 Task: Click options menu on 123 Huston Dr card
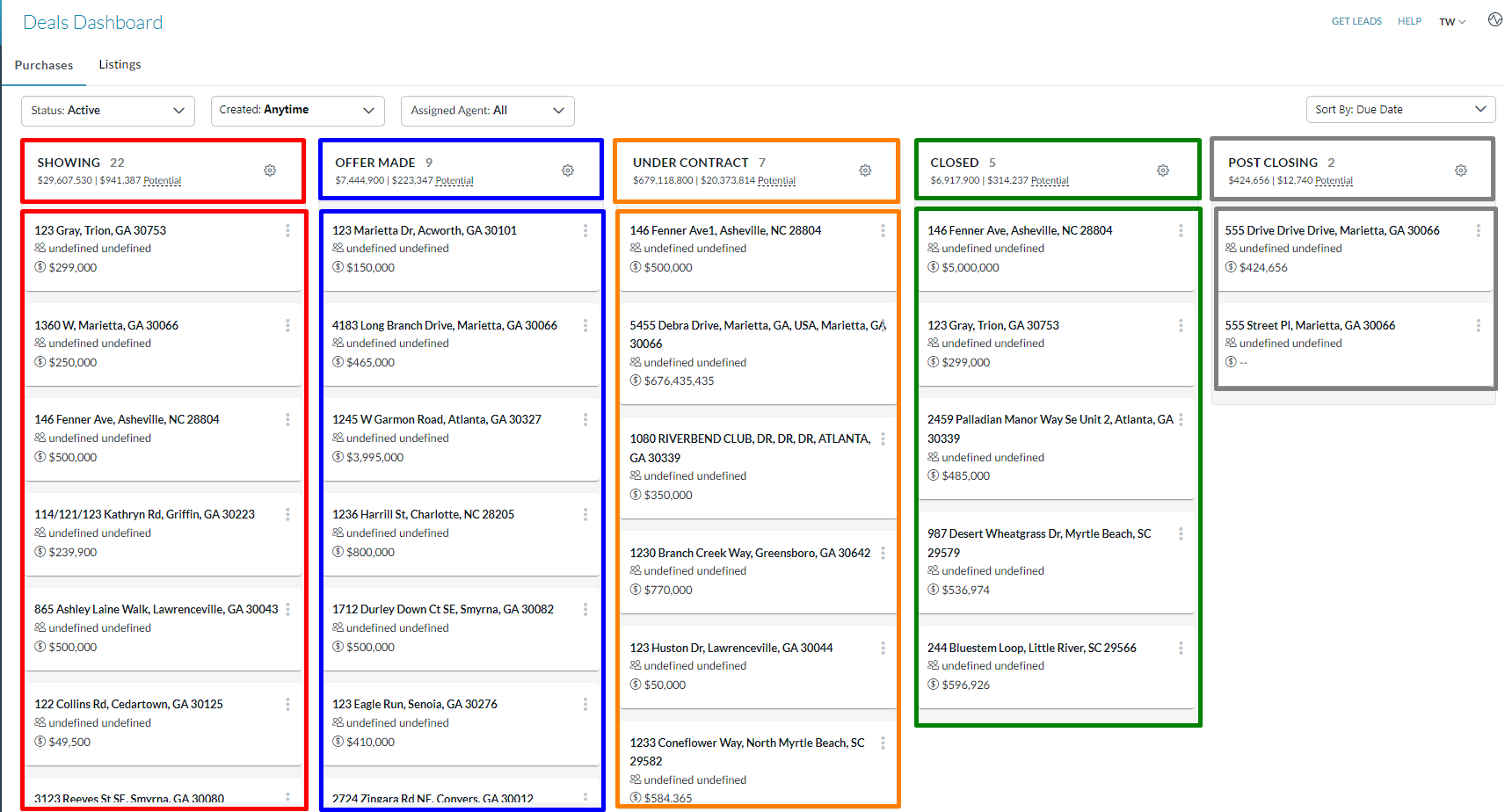pos(883,648)
